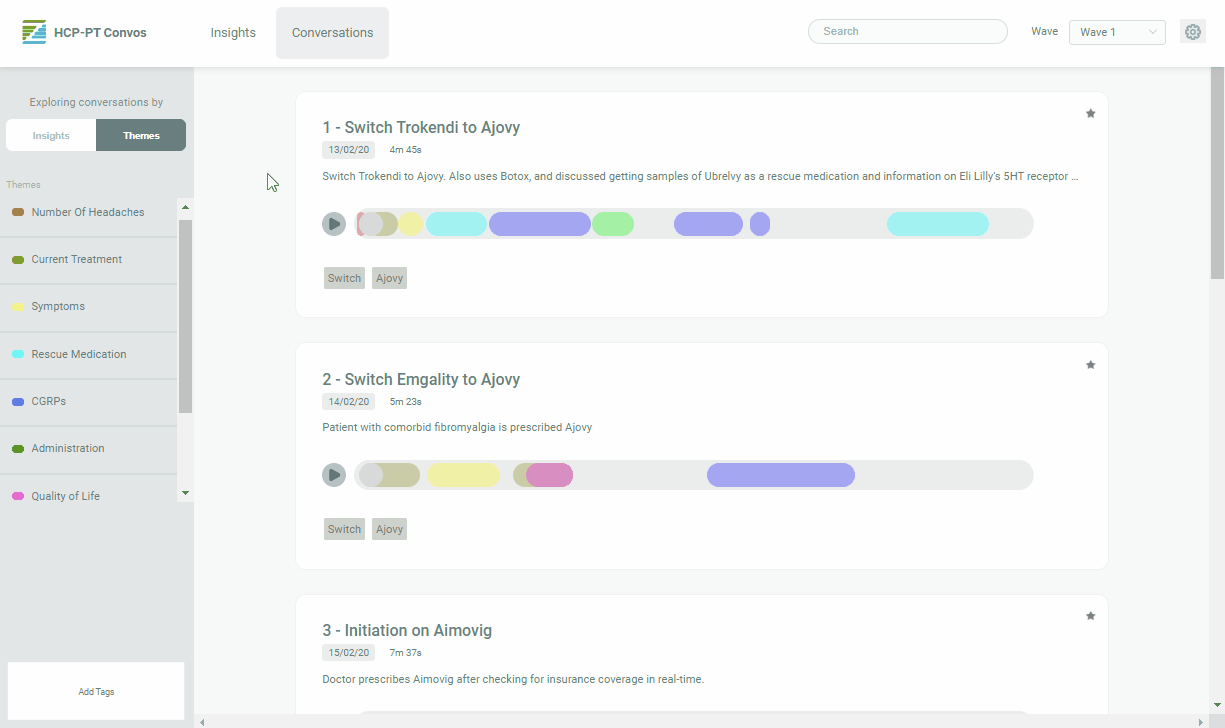
Task: Jump to large purple CGRPs segment, conversation 2
Action: [x=781, y=475]
